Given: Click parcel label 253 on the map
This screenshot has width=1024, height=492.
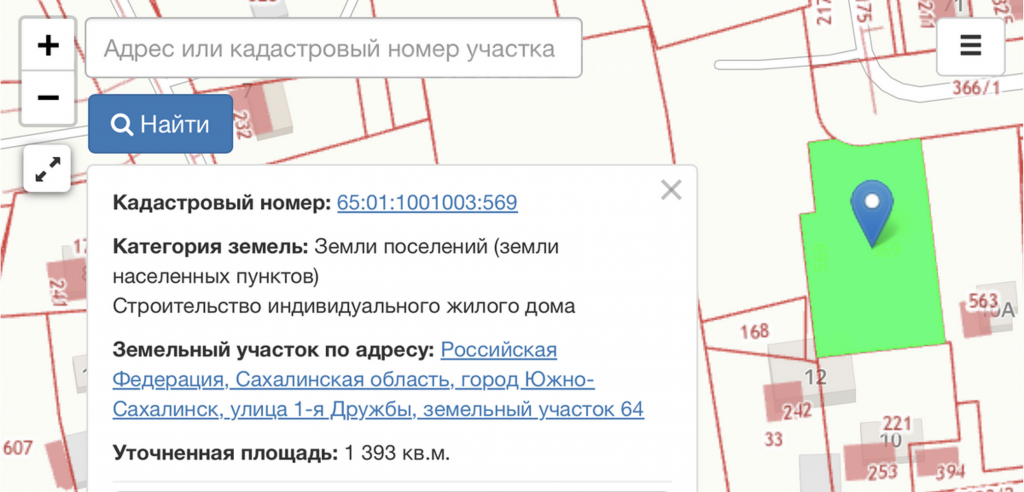Looking at the screenshot, I should (882, 473).
